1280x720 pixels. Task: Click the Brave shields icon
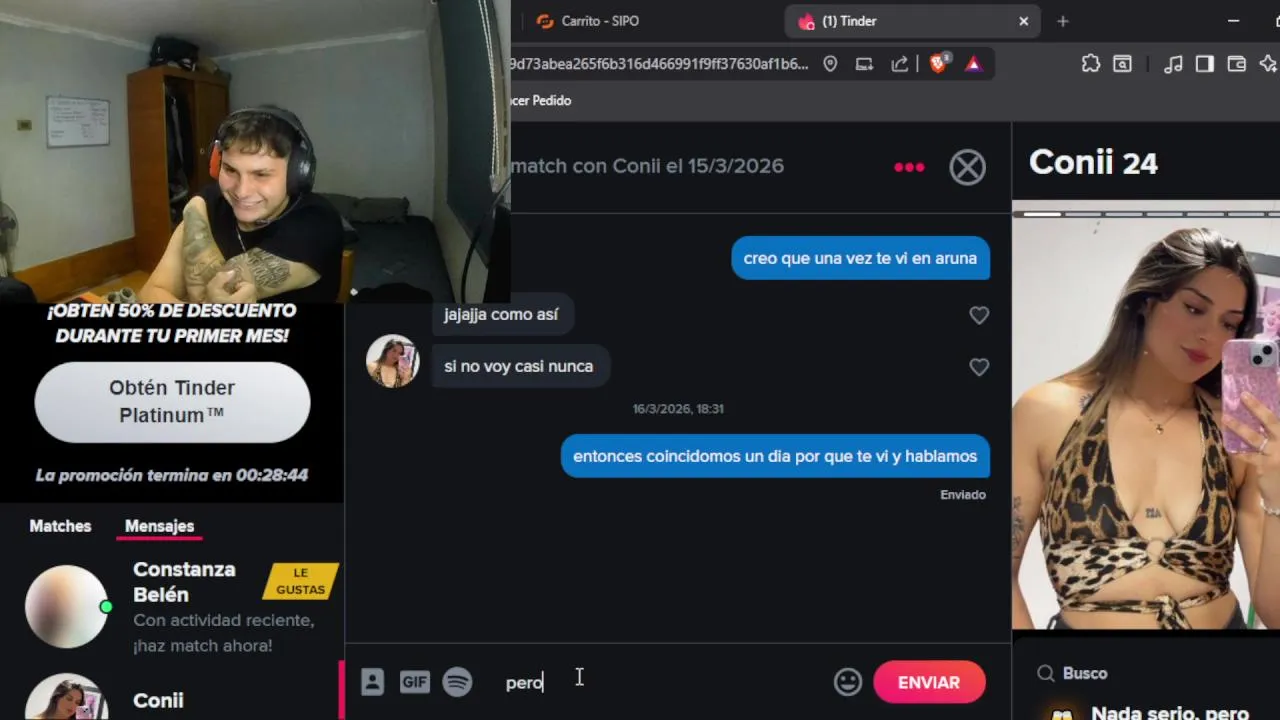pyautogui.click(x=939, y=63)
